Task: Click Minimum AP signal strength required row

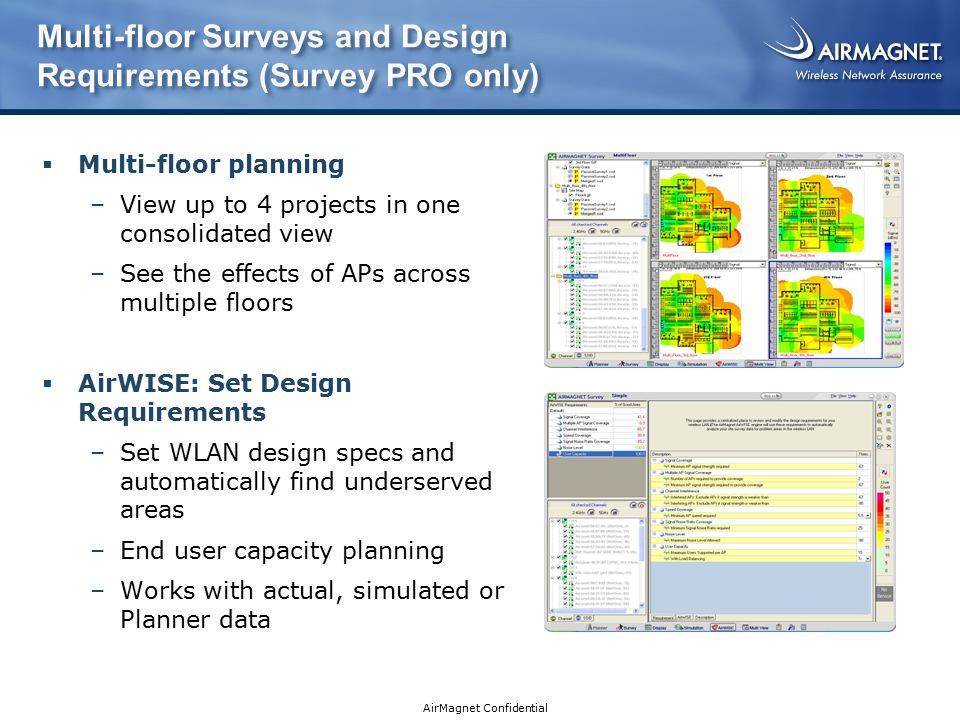Action: (760, 467)
